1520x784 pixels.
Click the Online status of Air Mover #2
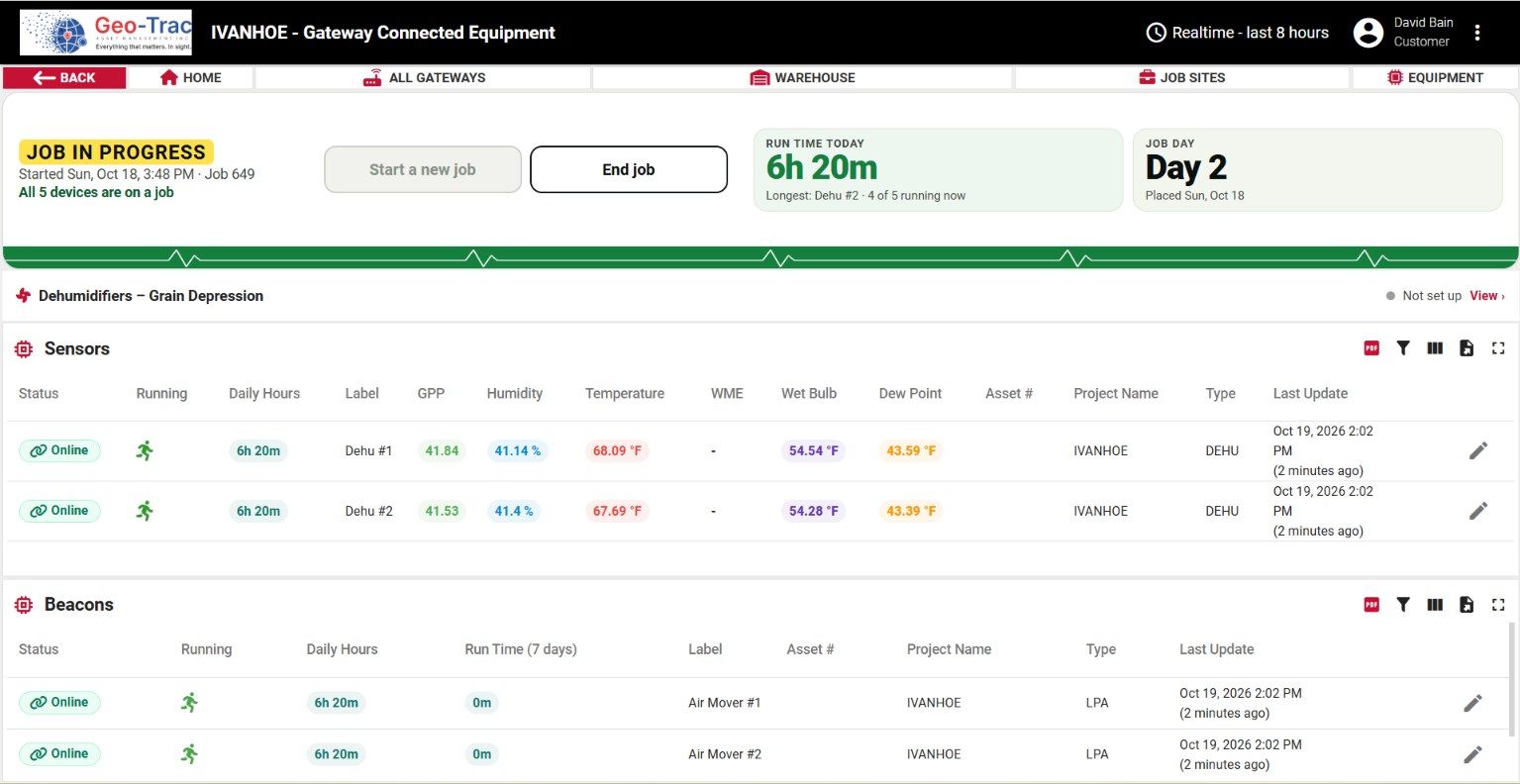point(59,754)
